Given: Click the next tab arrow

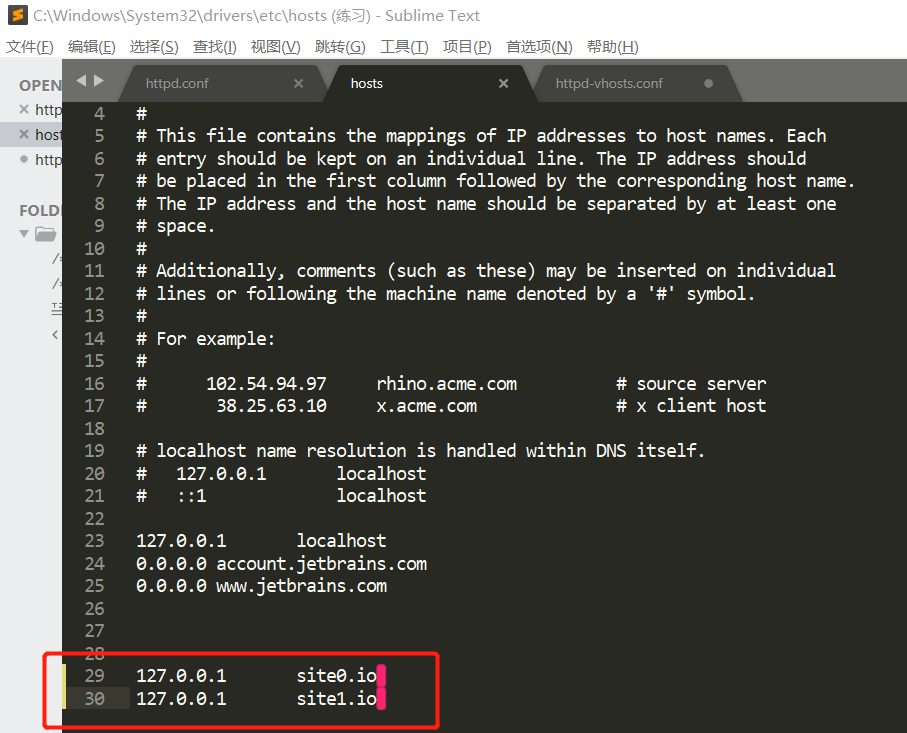Looking at the screenshot, I should pos(98,80).
